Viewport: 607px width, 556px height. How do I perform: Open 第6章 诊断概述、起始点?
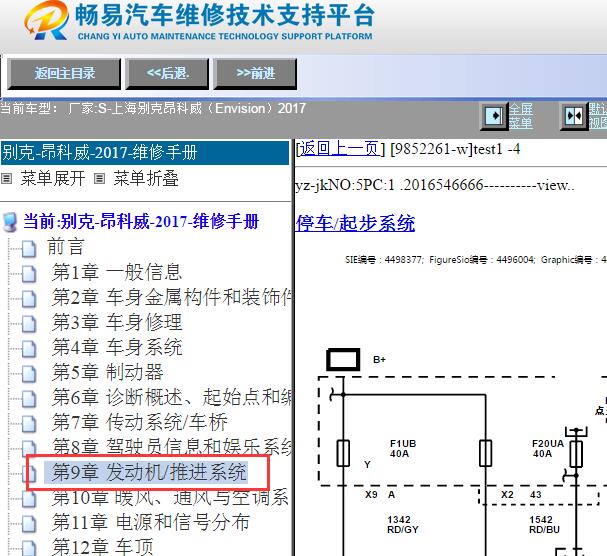172,397
